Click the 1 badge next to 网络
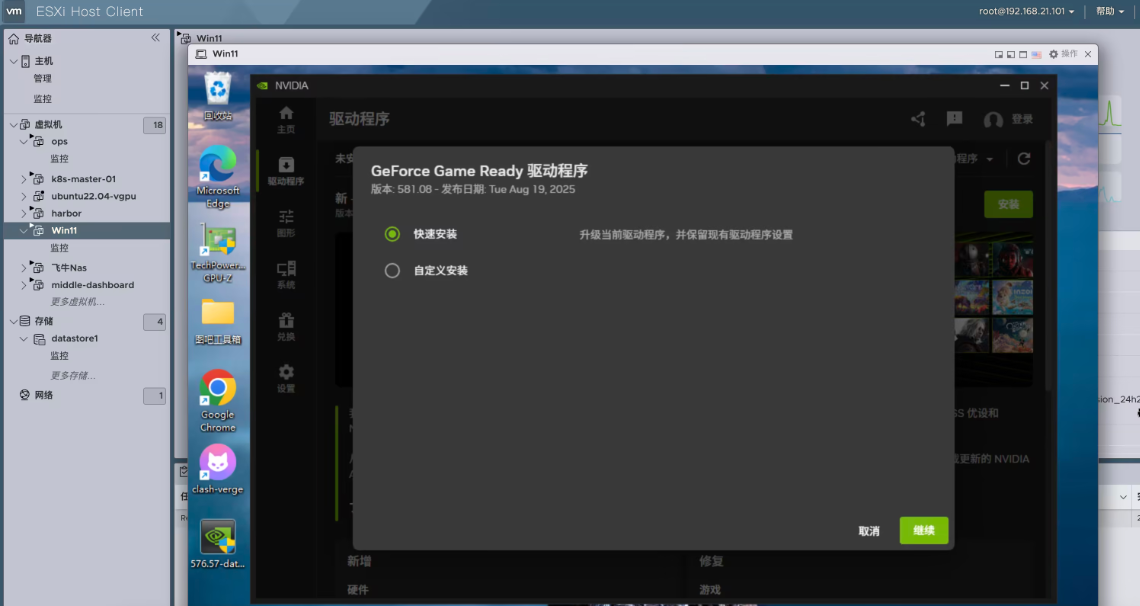 [x=155, y=396]
